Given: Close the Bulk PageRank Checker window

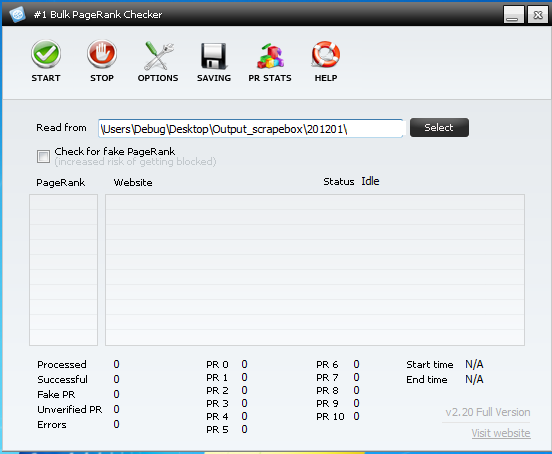Looking at the screenshot, I should 538,15.
